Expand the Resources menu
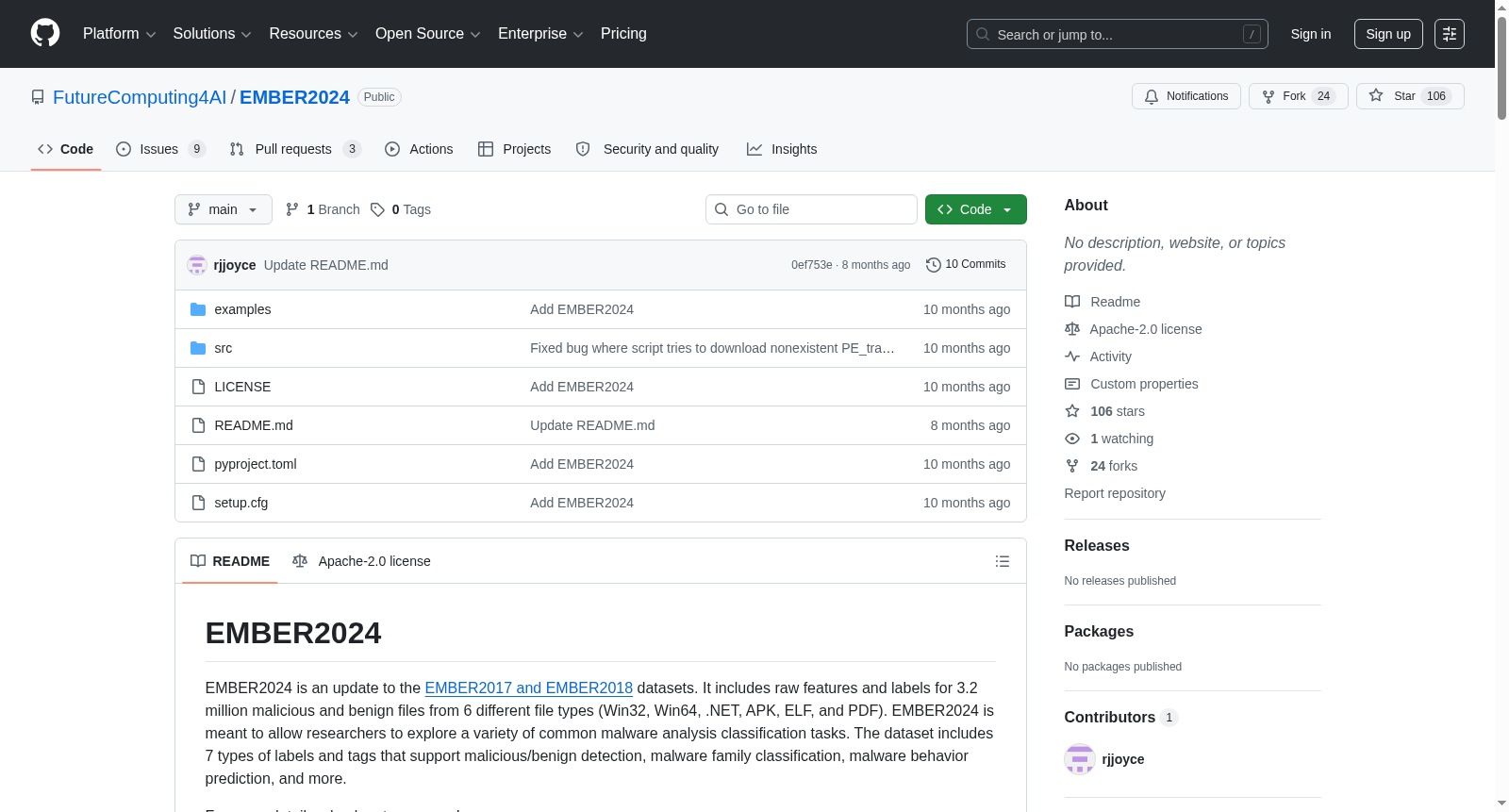Image resolution: width=1509 pixels, height=812 pixels. (313, 34)
